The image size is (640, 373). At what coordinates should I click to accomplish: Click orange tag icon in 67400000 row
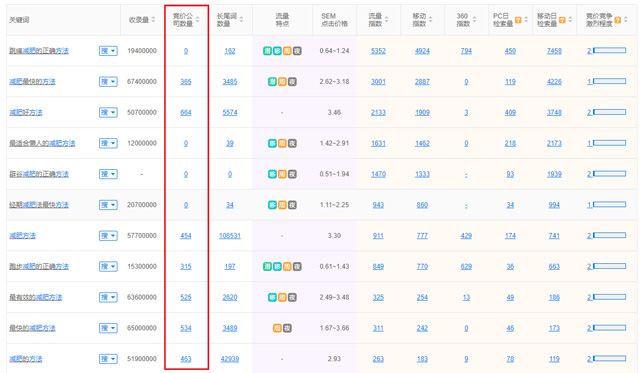tap(282, 82)
